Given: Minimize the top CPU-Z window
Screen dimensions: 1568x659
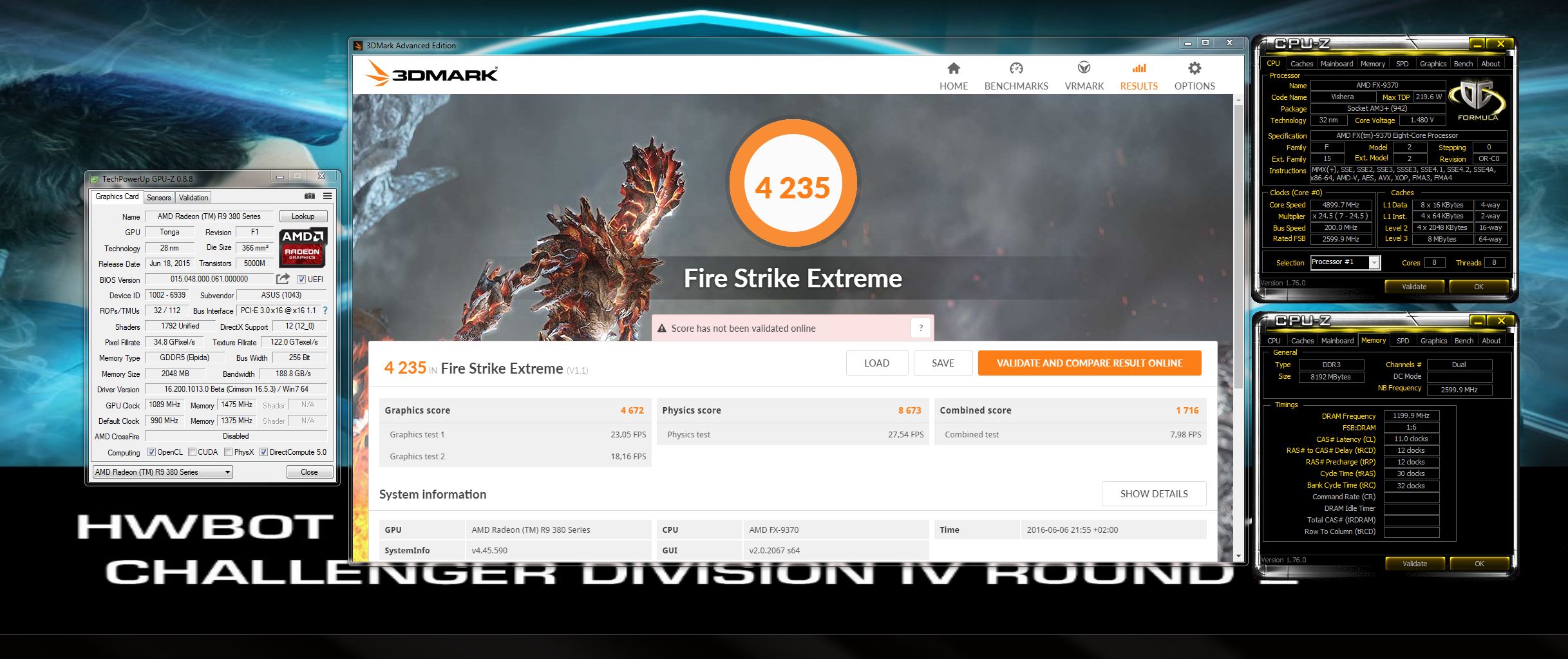Looking at the screenshot, I should tap(1477, 44).
